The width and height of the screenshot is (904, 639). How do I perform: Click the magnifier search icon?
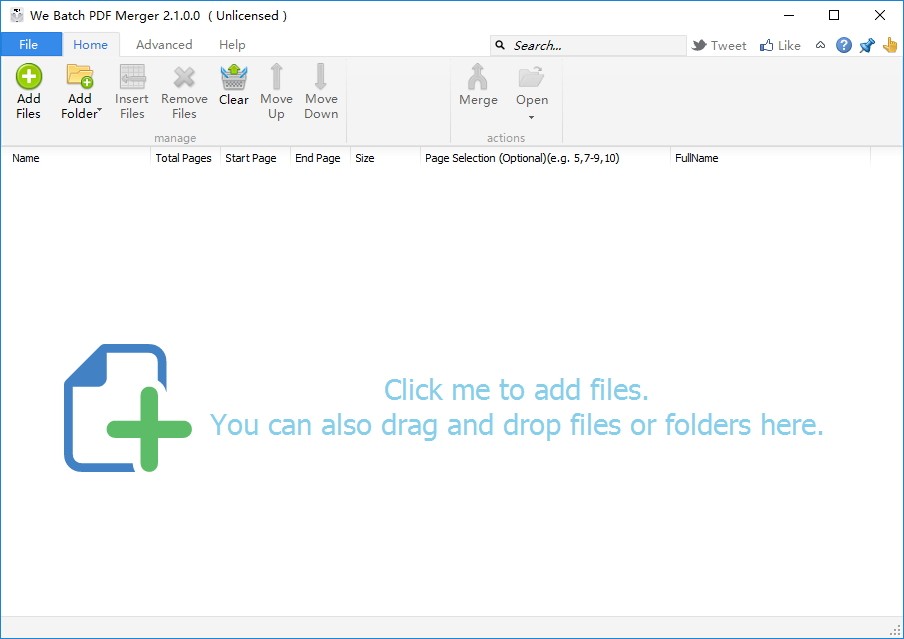tap(500, 45)
